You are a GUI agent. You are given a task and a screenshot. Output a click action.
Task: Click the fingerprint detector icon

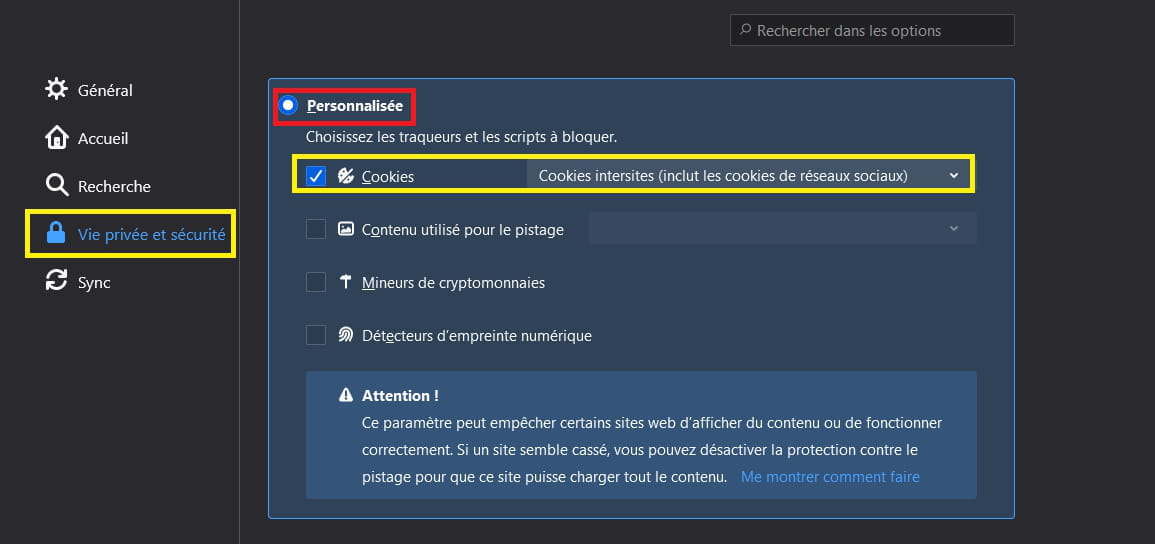[x=345, y=335]
